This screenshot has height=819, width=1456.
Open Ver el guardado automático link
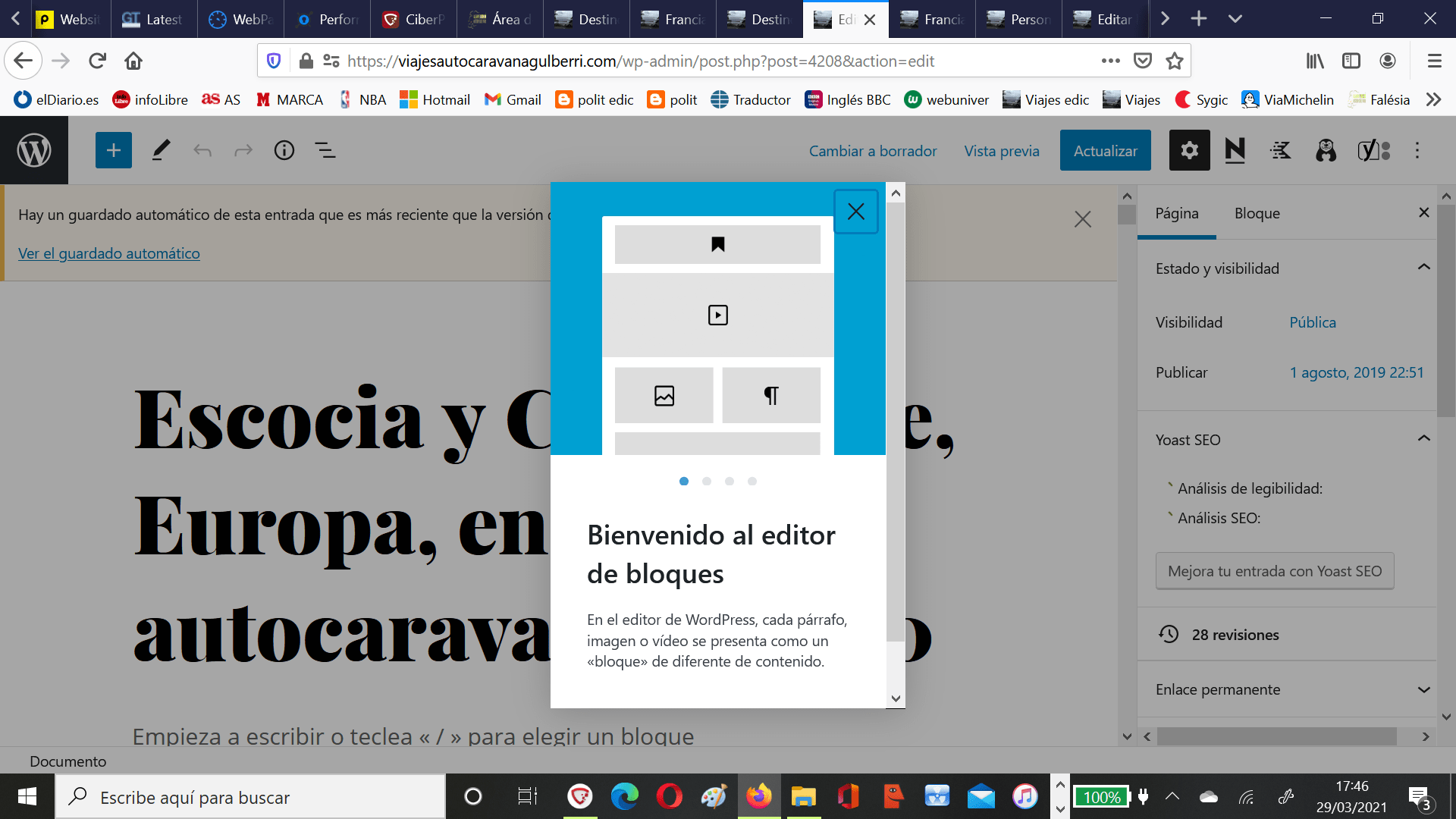[x=109, y=253]
